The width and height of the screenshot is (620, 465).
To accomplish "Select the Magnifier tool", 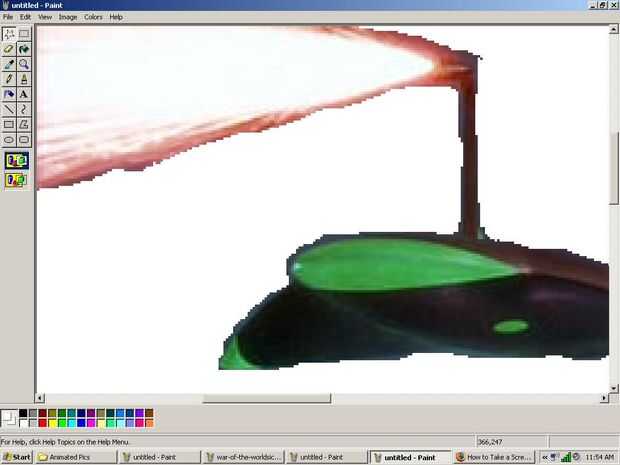I will coord(24,64).
